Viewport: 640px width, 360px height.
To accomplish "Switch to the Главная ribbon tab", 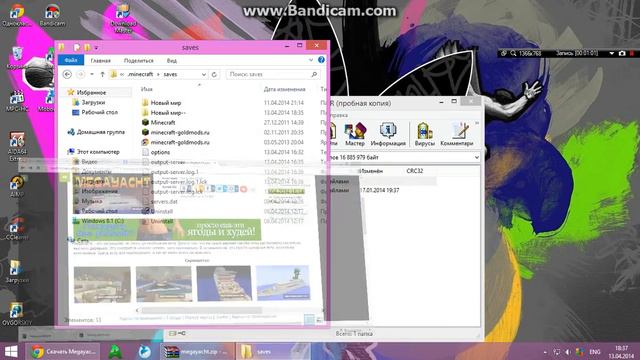I will click(x=101, y=60).
